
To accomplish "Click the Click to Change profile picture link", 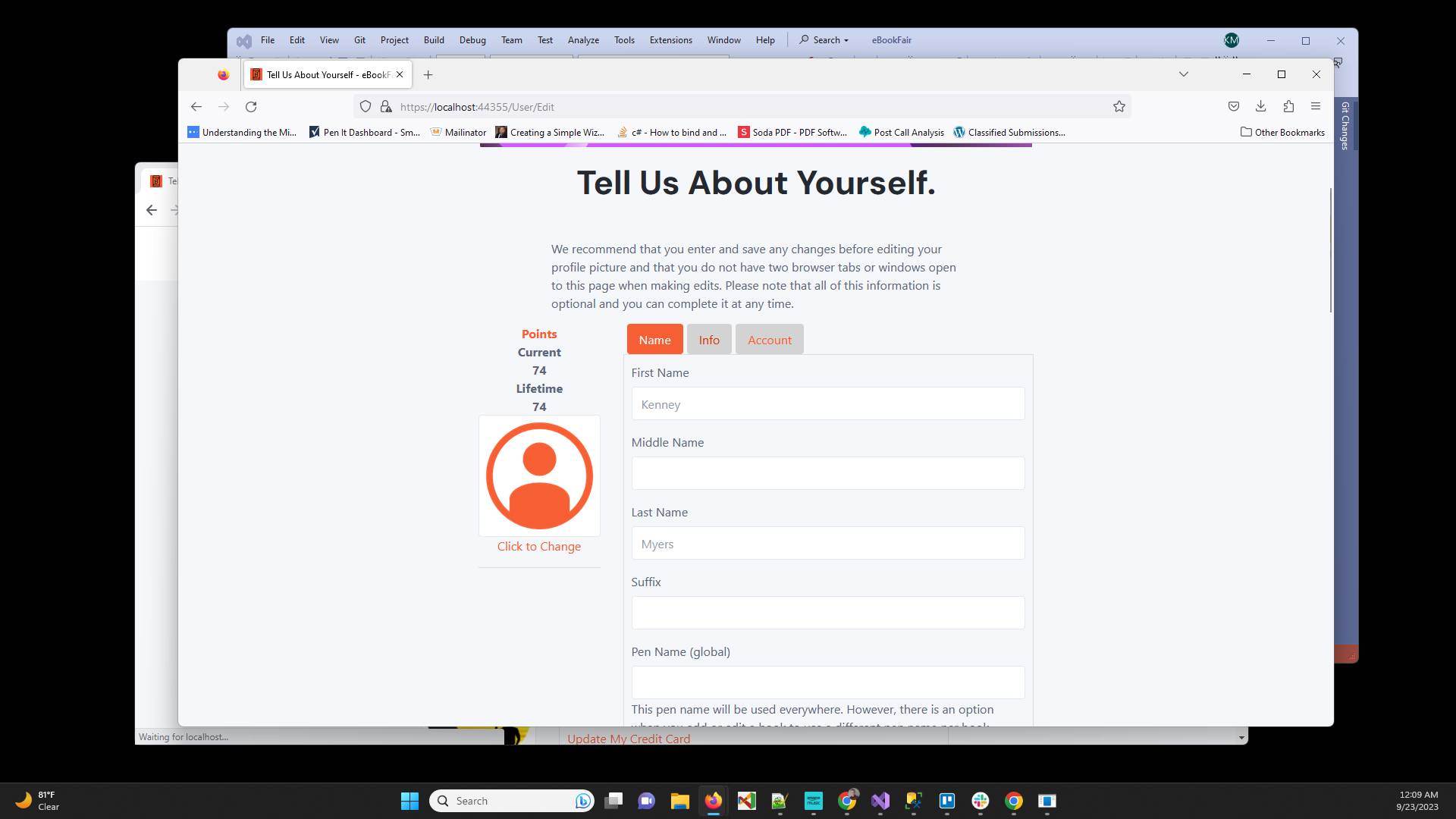I will tap(538, 546).
